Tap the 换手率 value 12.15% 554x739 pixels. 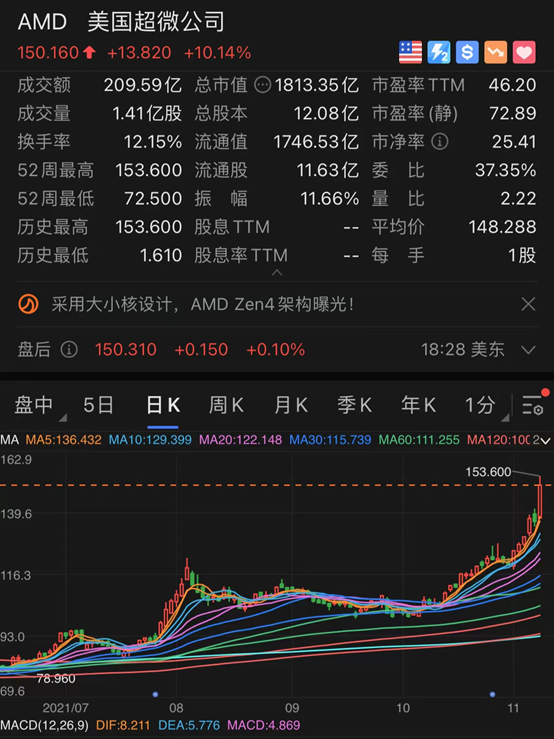[x=153, y=142]
